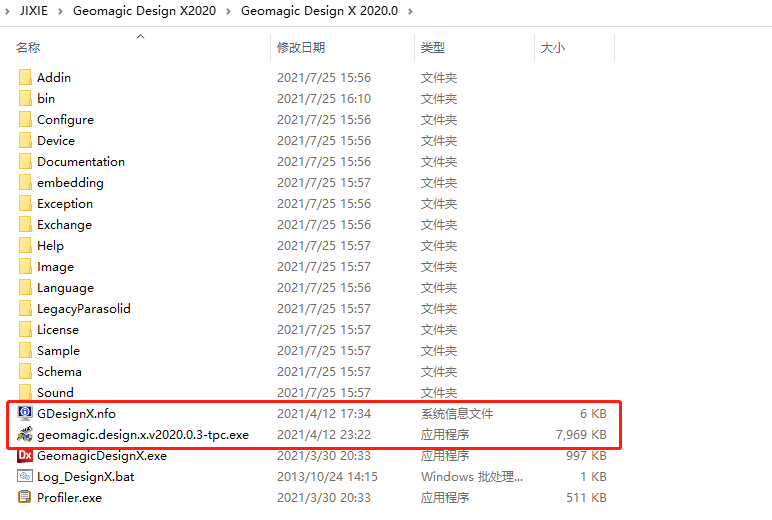Select file name Log_DesignX.bat
This screenshot has width=772, height=520.
pos(86,477)
